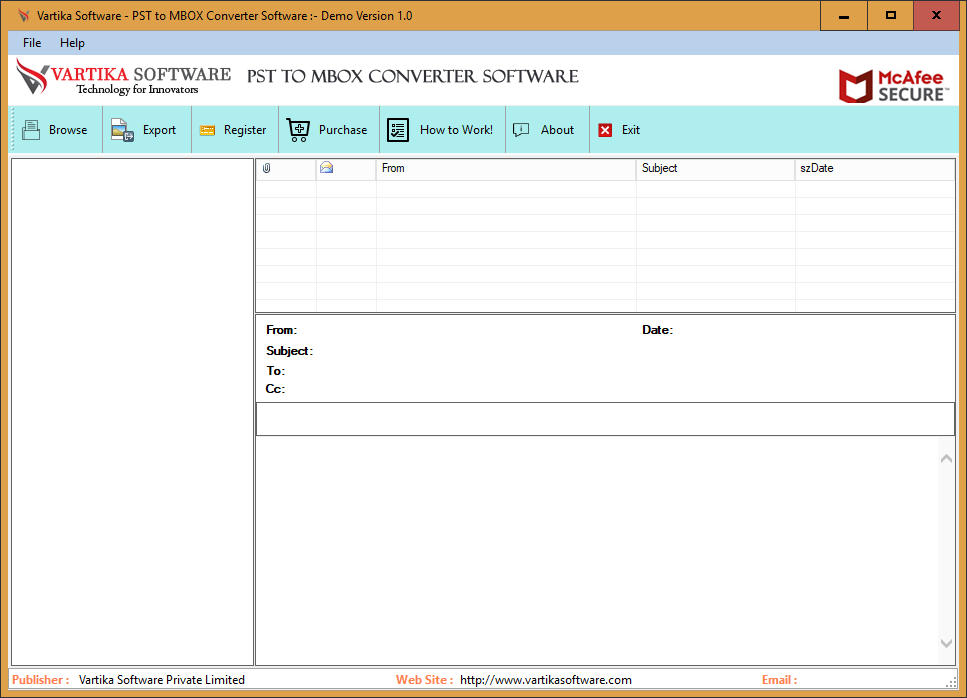Viewport: 967px width, 698px height.
Task: Close the converter window
Action: (936, 16)
